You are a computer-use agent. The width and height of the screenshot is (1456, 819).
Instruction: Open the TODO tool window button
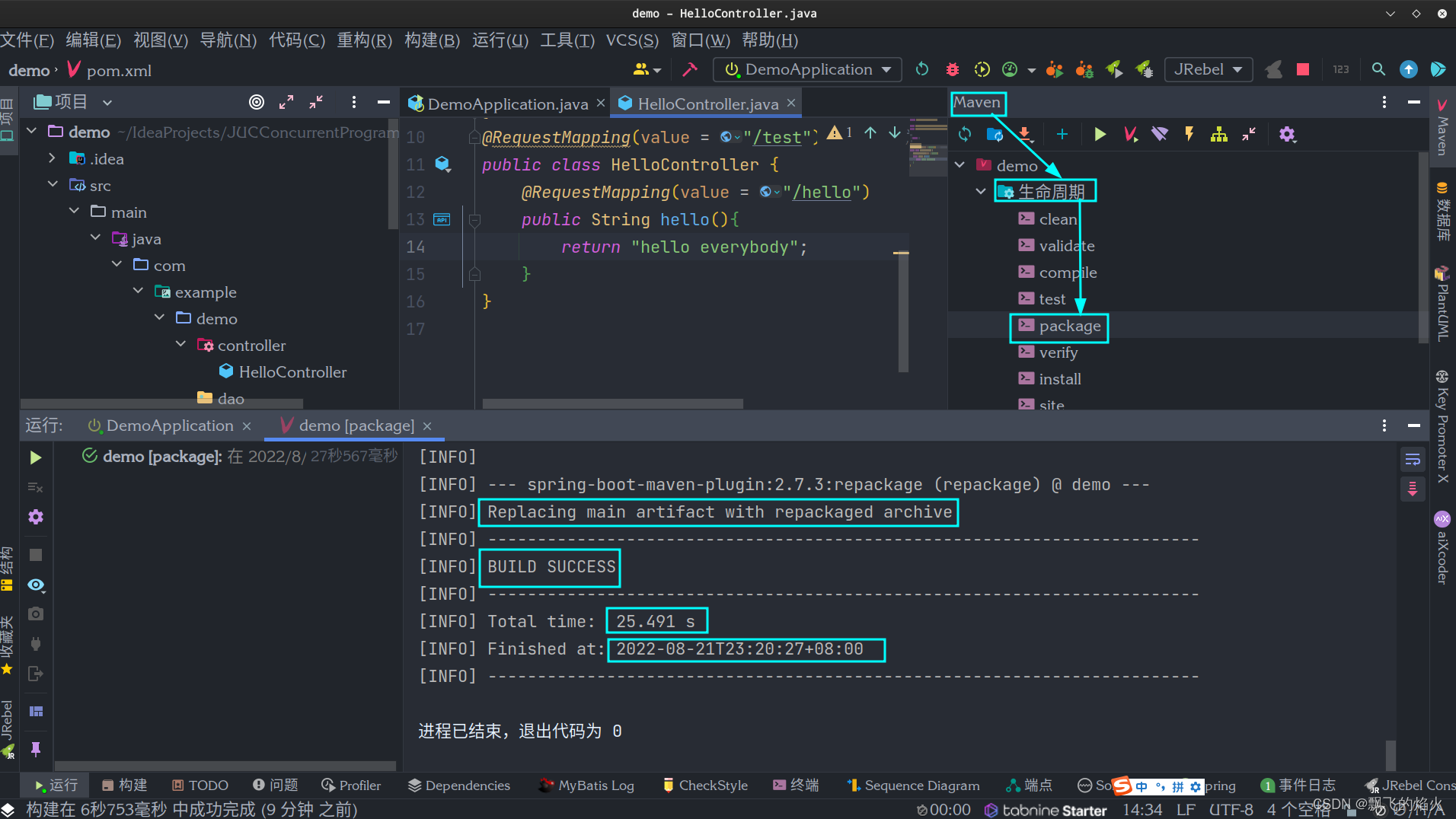(200, 785)
